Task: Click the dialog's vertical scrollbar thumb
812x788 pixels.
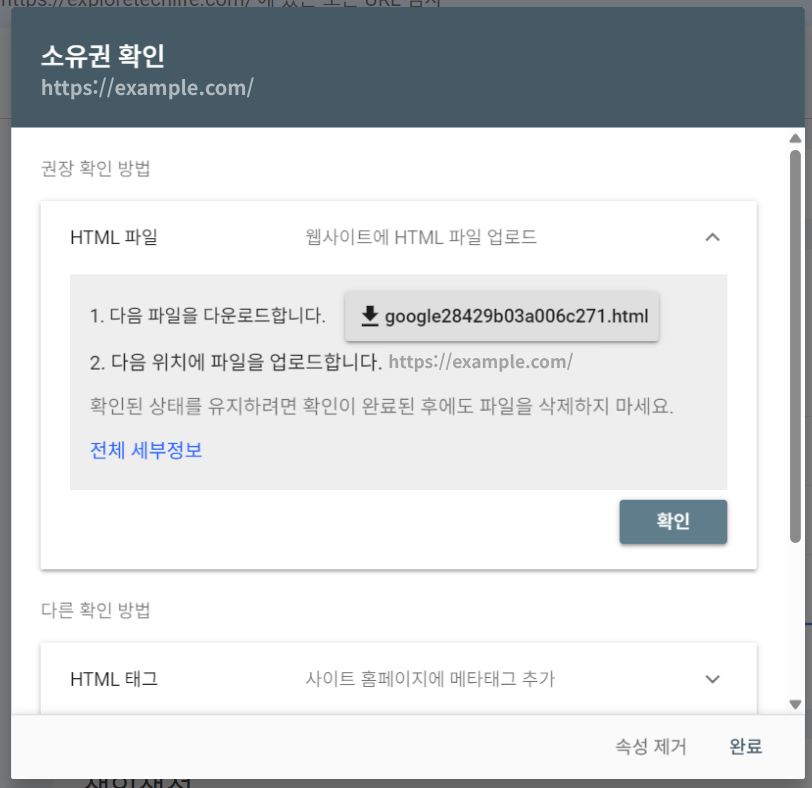Action: [795, 346]
